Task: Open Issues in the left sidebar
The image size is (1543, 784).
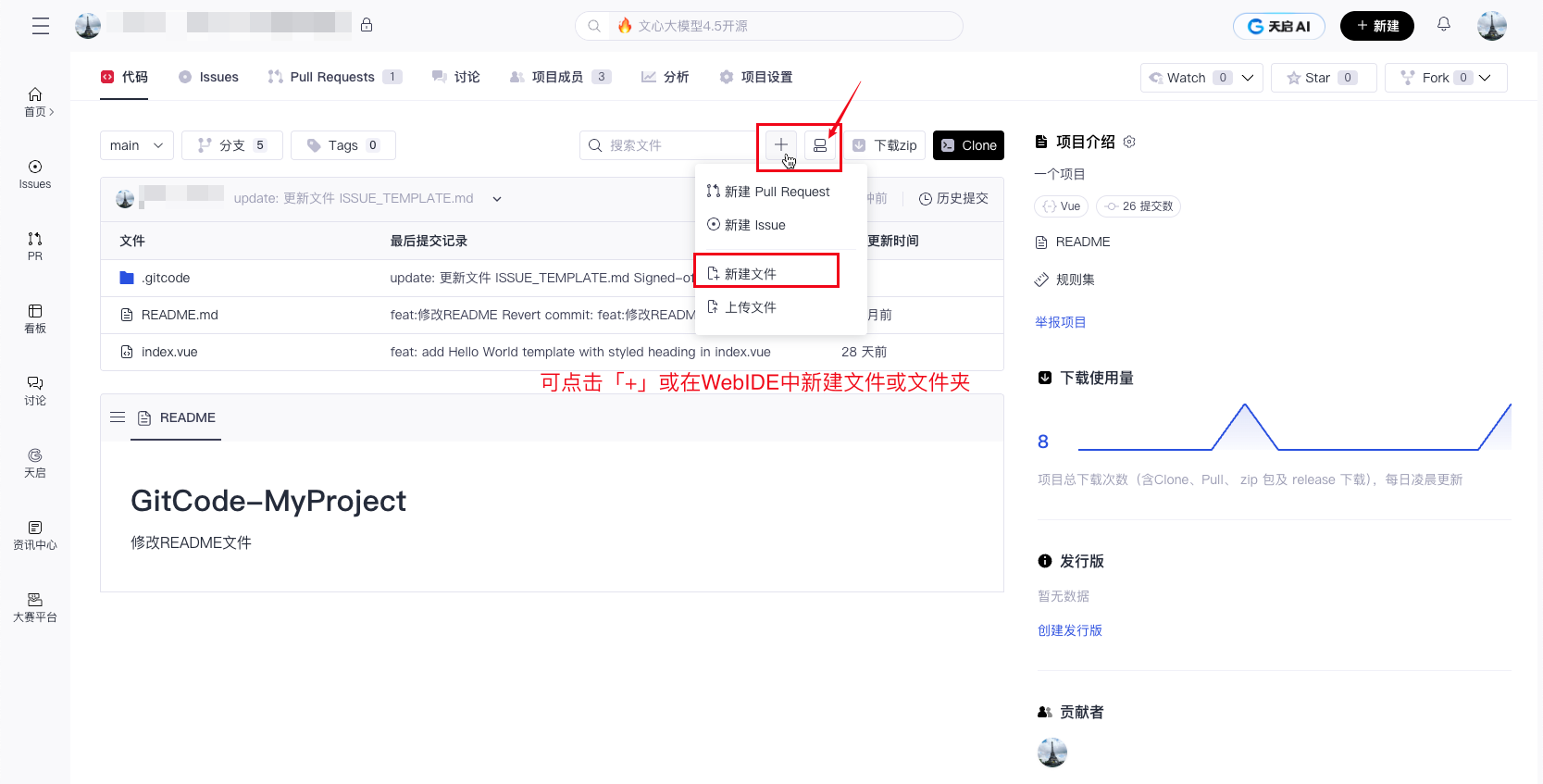Action: 35,173
